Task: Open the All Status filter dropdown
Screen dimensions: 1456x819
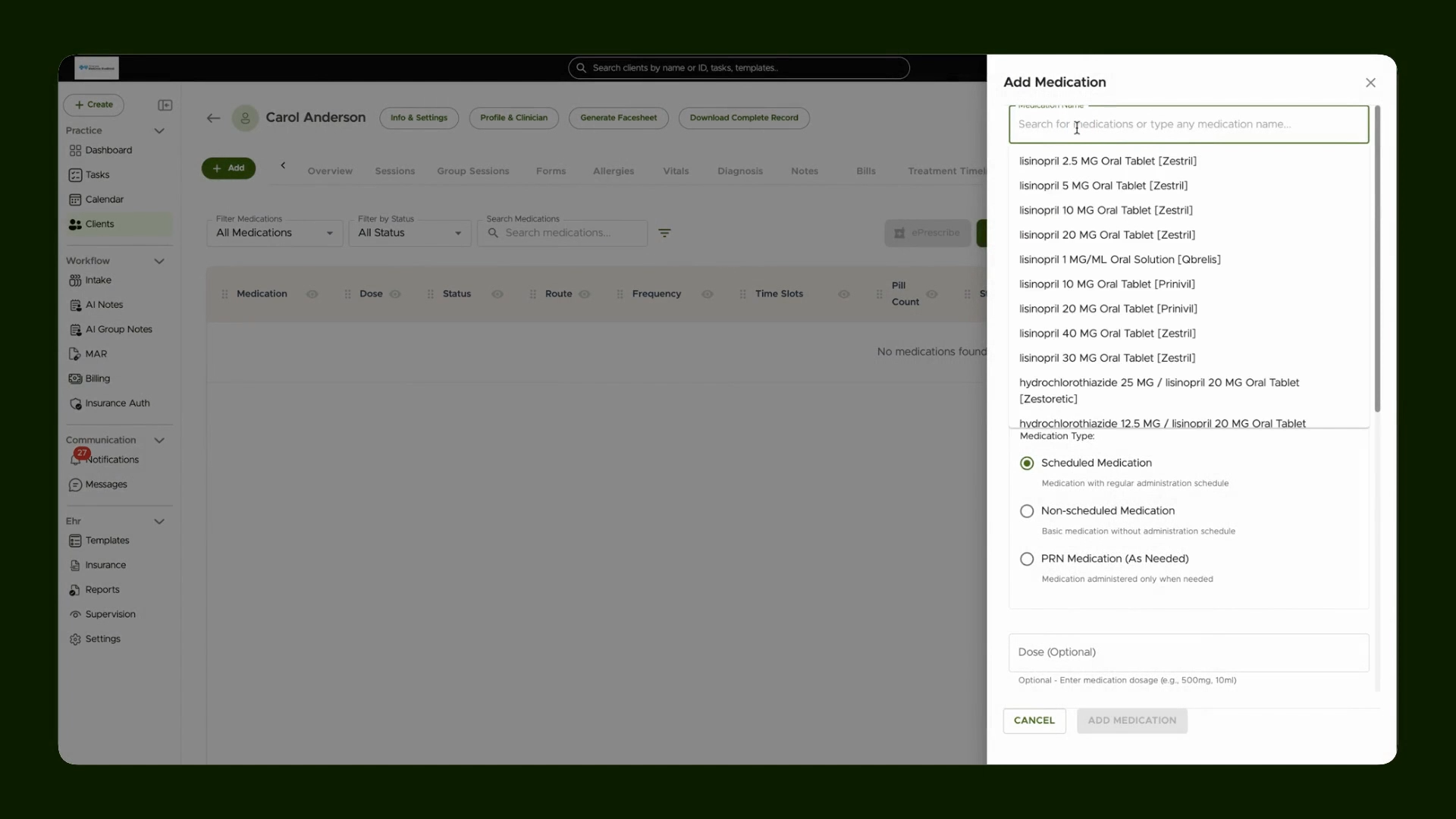Action: (x=409, y=233)
